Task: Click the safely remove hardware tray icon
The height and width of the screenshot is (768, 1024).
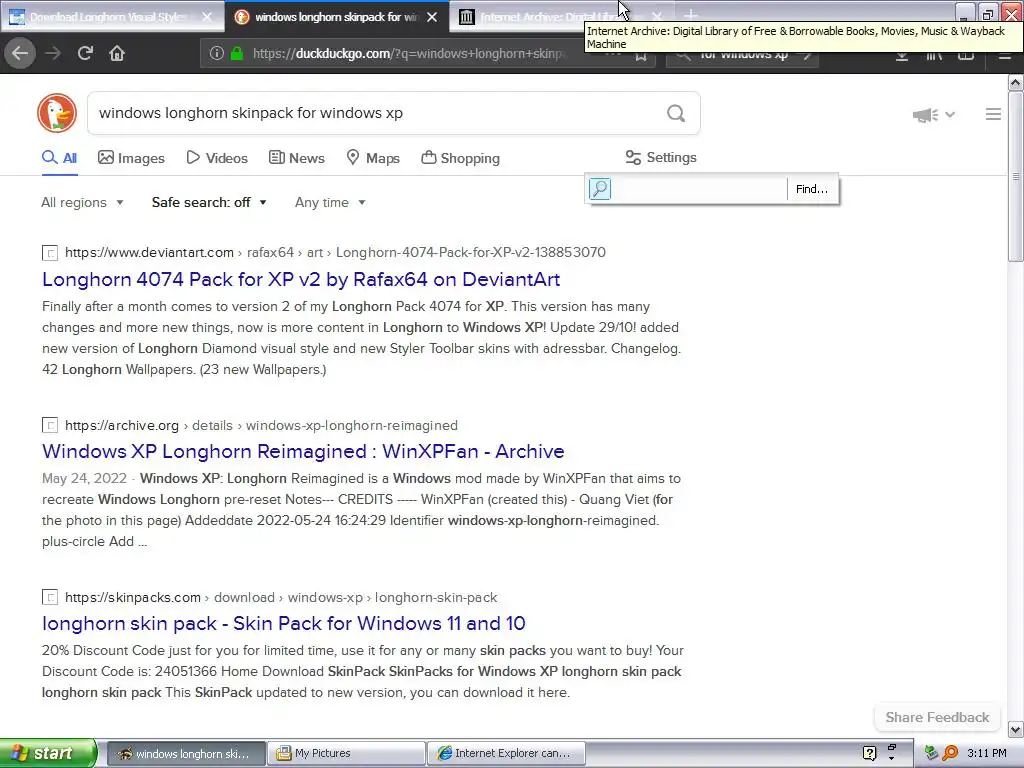Action: click(x=931, y=753)
